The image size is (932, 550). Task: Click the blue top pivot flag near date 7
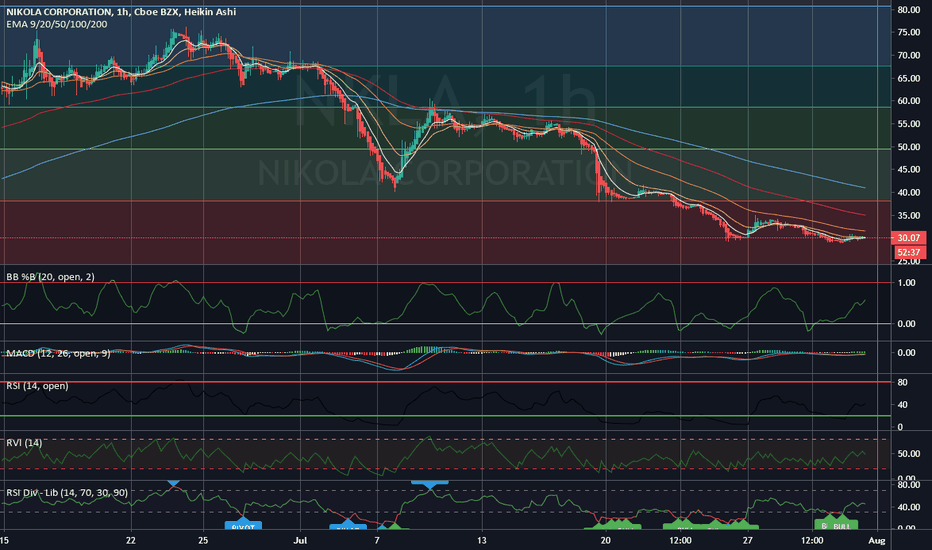[430, 485]
